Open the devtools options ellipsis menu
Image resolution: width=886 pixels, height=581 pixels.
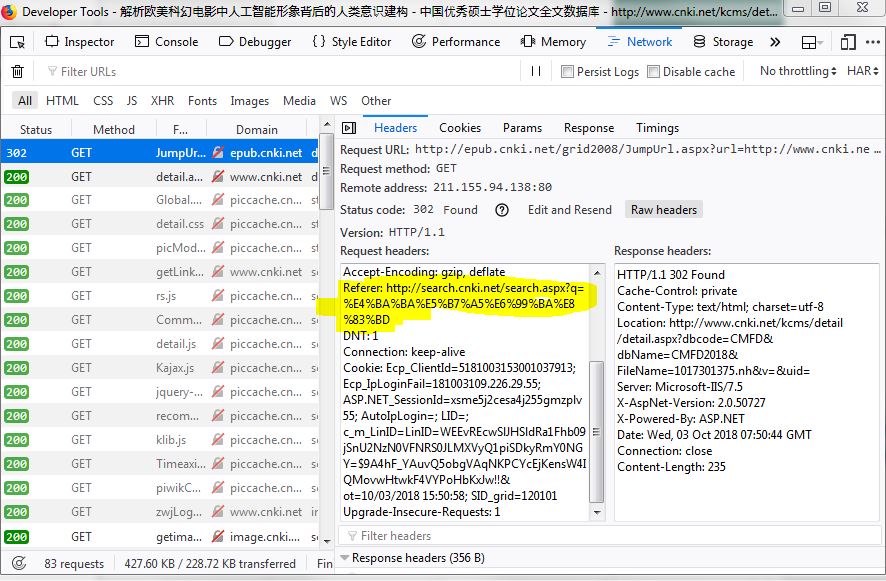(x=872, y=42)
